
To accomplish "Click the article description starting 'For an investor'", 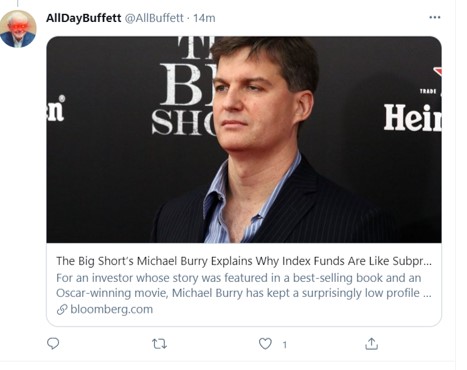I will click(x=238, y=278).
